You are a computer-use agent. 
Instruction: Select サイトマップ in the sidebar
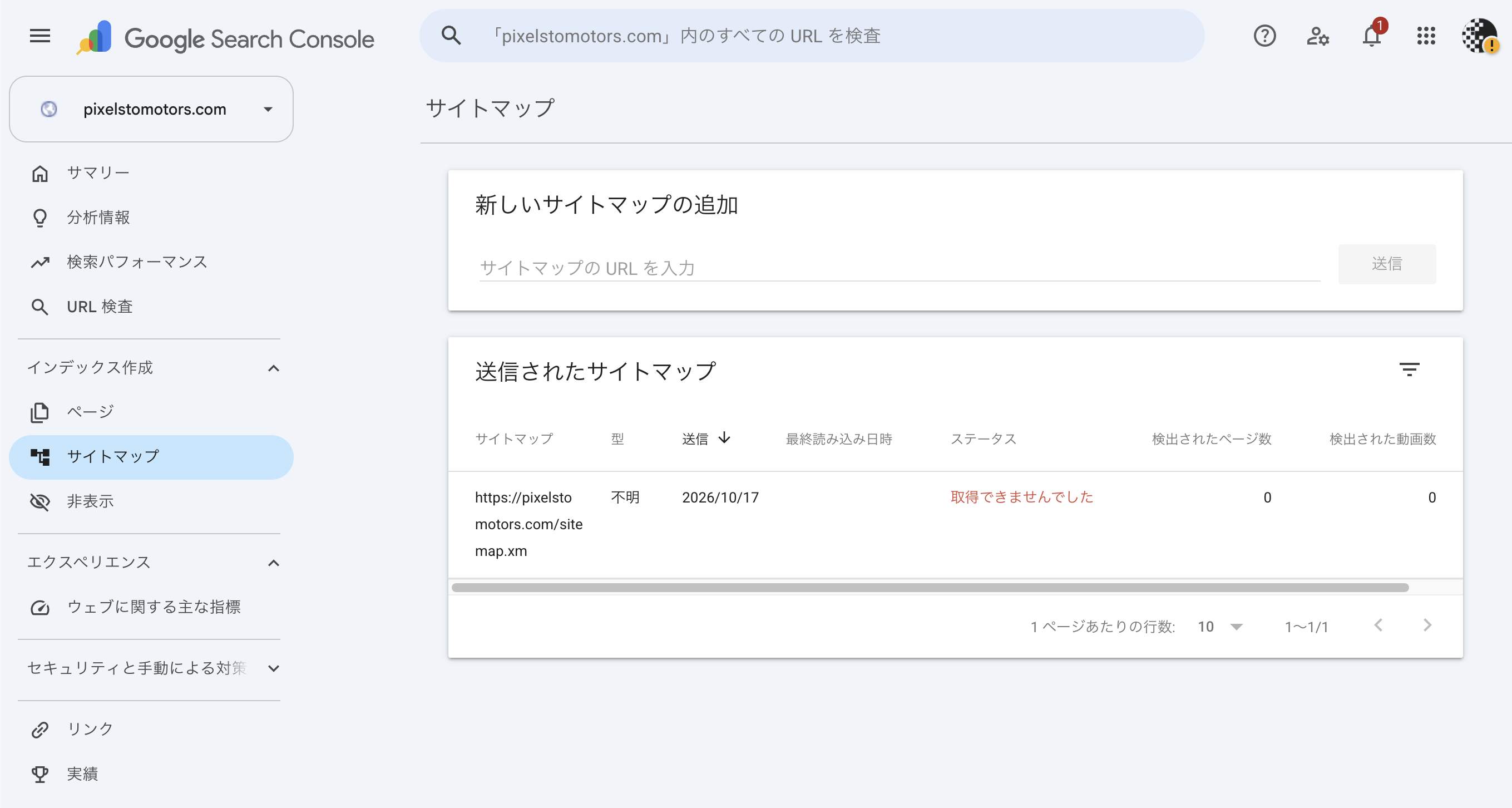[x=151, y=457]
